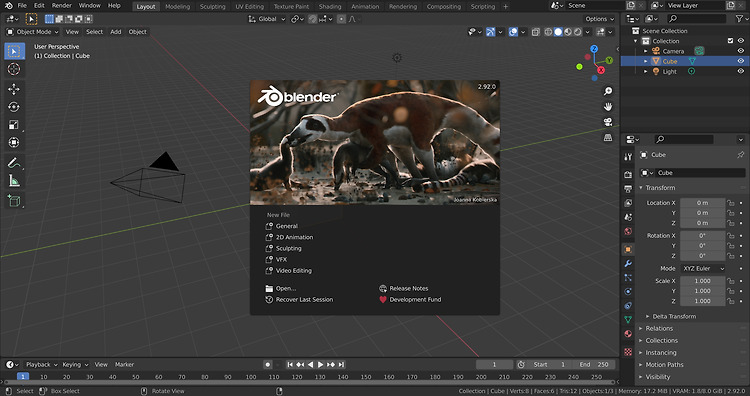
Task: Select the Add Cube tool
Action: tap(14, 201)
